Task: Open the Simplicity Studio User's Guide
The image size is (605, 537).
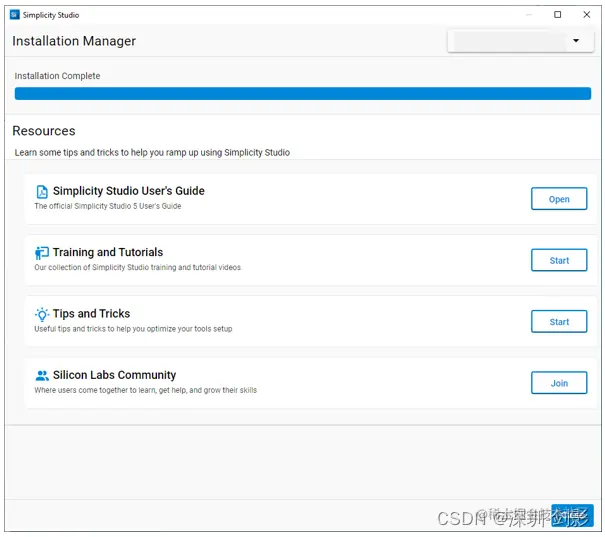Action: click(559, 199)
